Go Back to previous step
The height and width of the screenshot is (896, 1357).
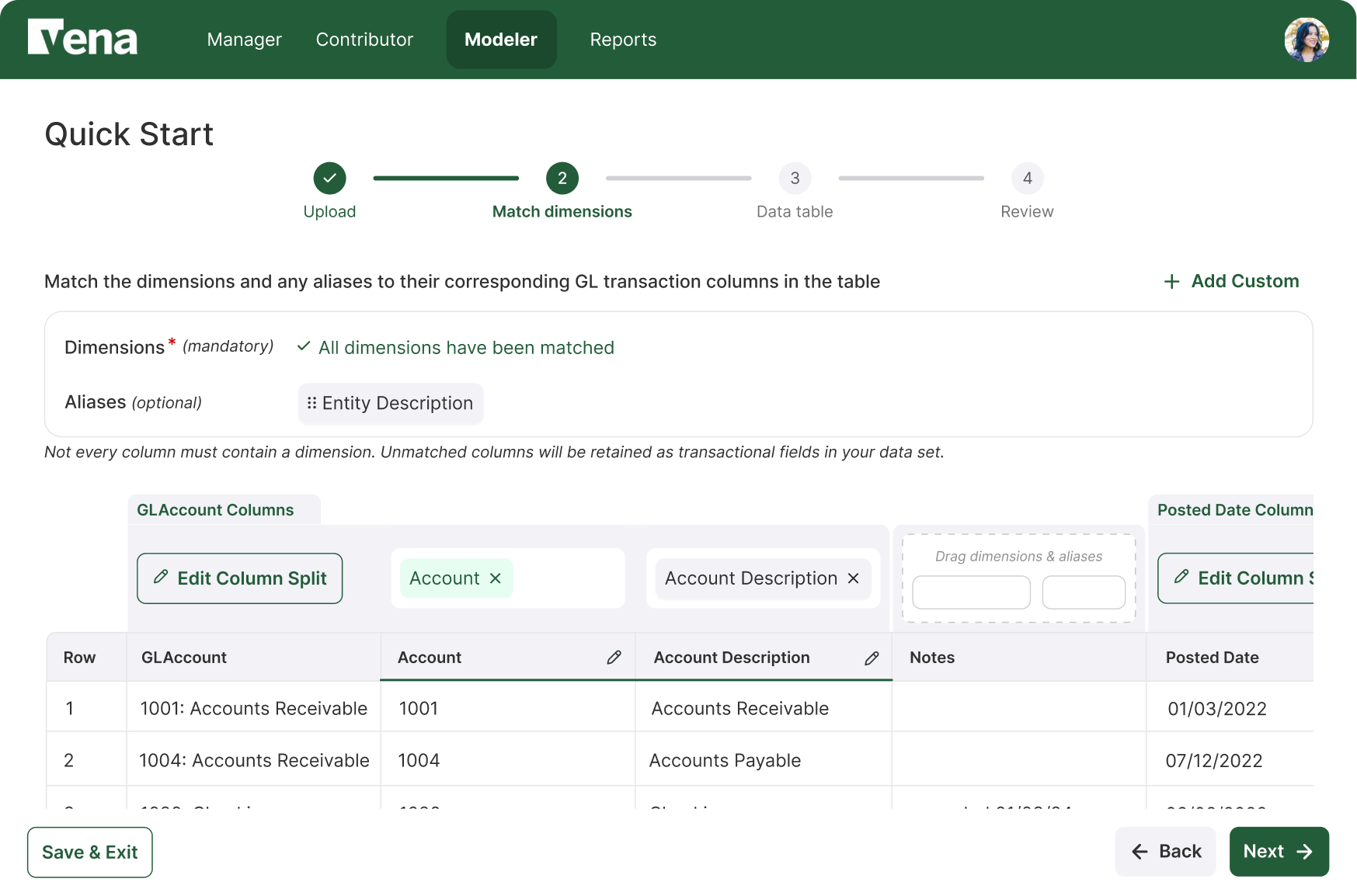[1165, 852]
